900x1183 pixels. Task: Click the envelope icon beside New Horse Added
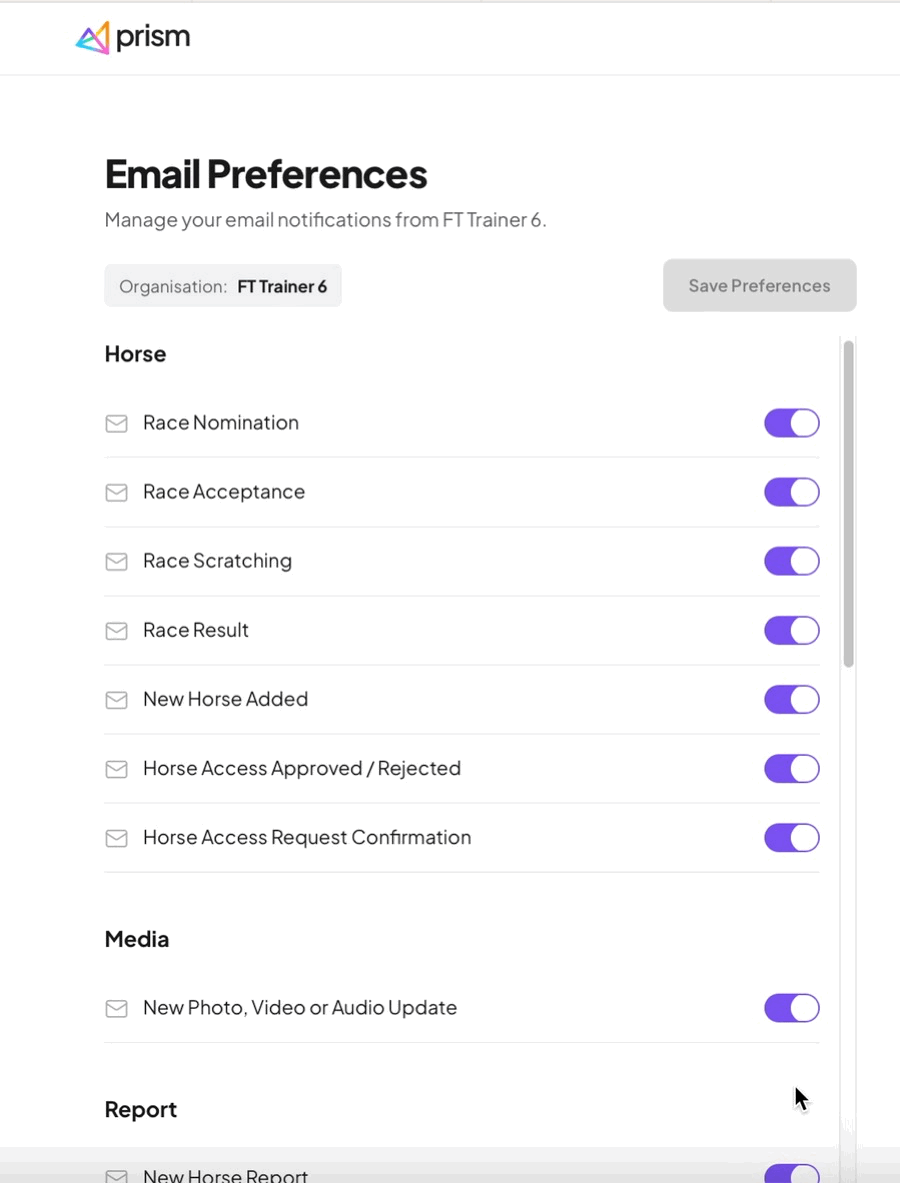click(116, 700)
